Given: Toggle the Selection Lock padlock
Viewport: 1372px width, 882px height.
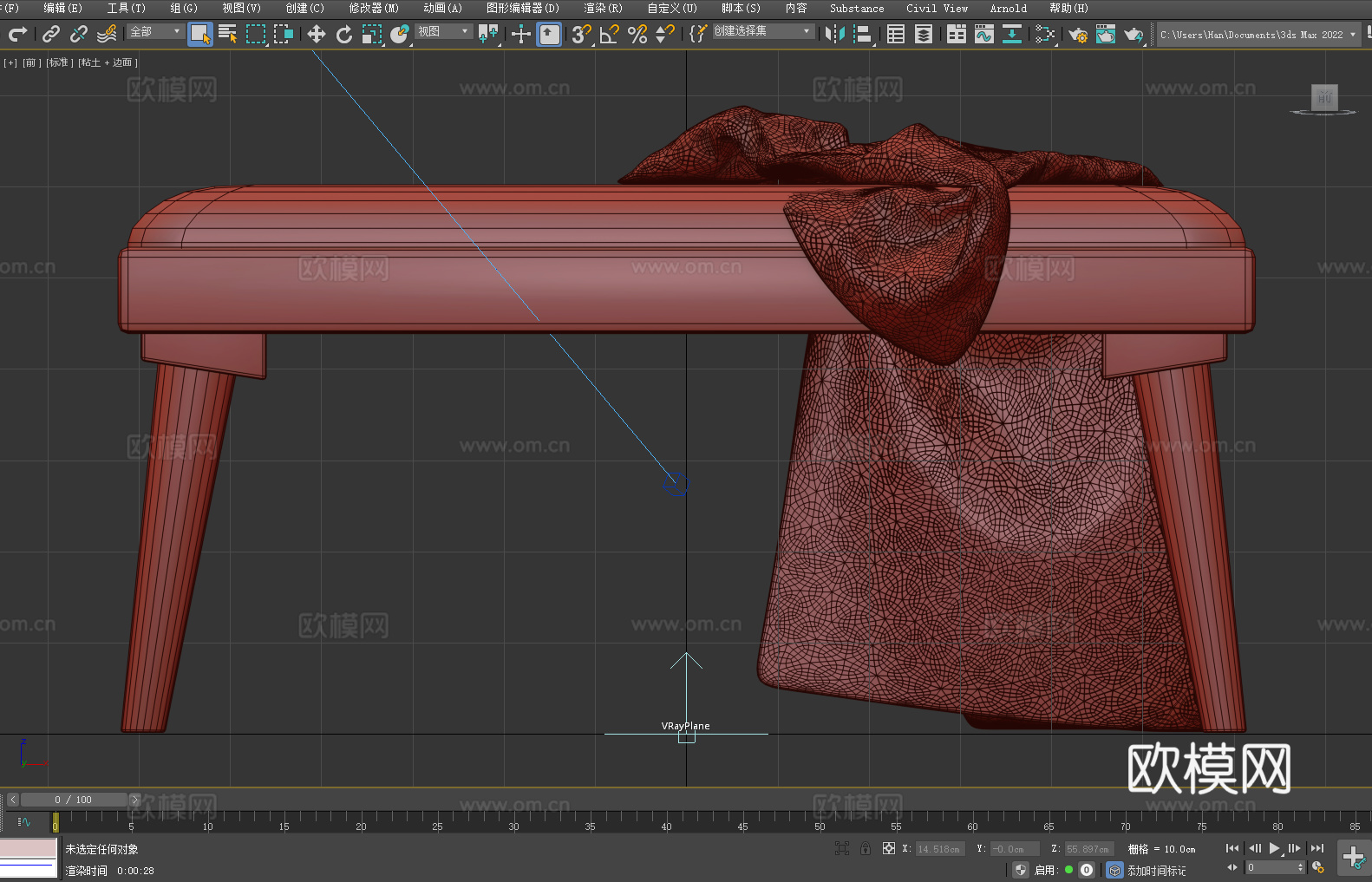Looking at the screenshot, I should tap(866, 848).
